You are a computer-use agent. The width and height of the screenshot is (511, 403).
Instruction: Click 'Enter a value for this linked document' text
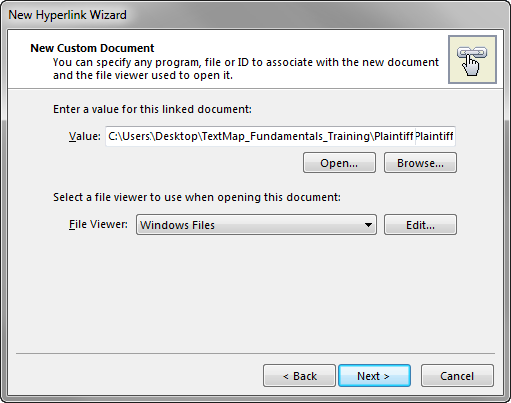pos(152,109)
